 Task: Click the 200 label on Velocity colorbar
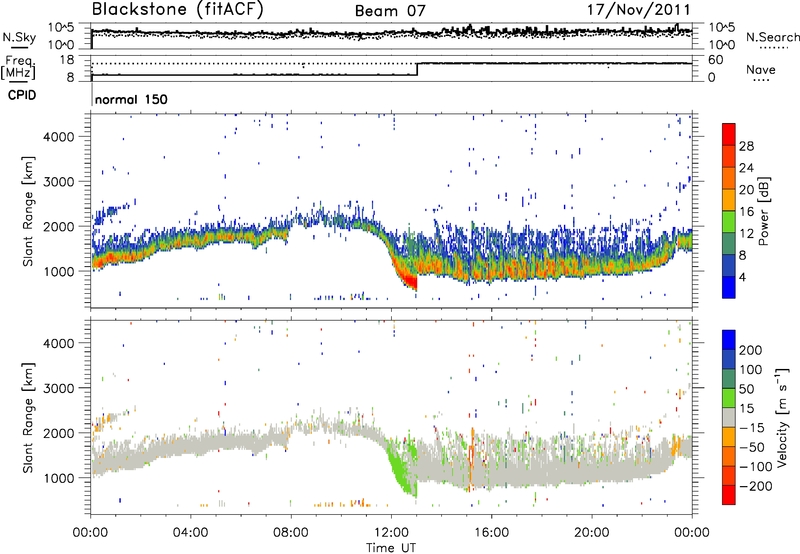coord(751,350)
